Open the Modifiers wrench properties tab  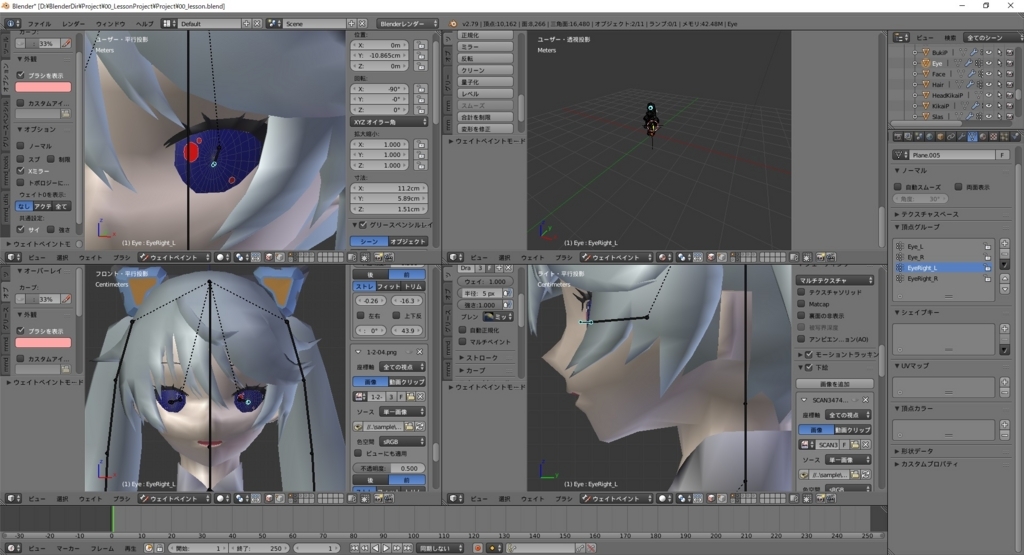click(962, 136)
